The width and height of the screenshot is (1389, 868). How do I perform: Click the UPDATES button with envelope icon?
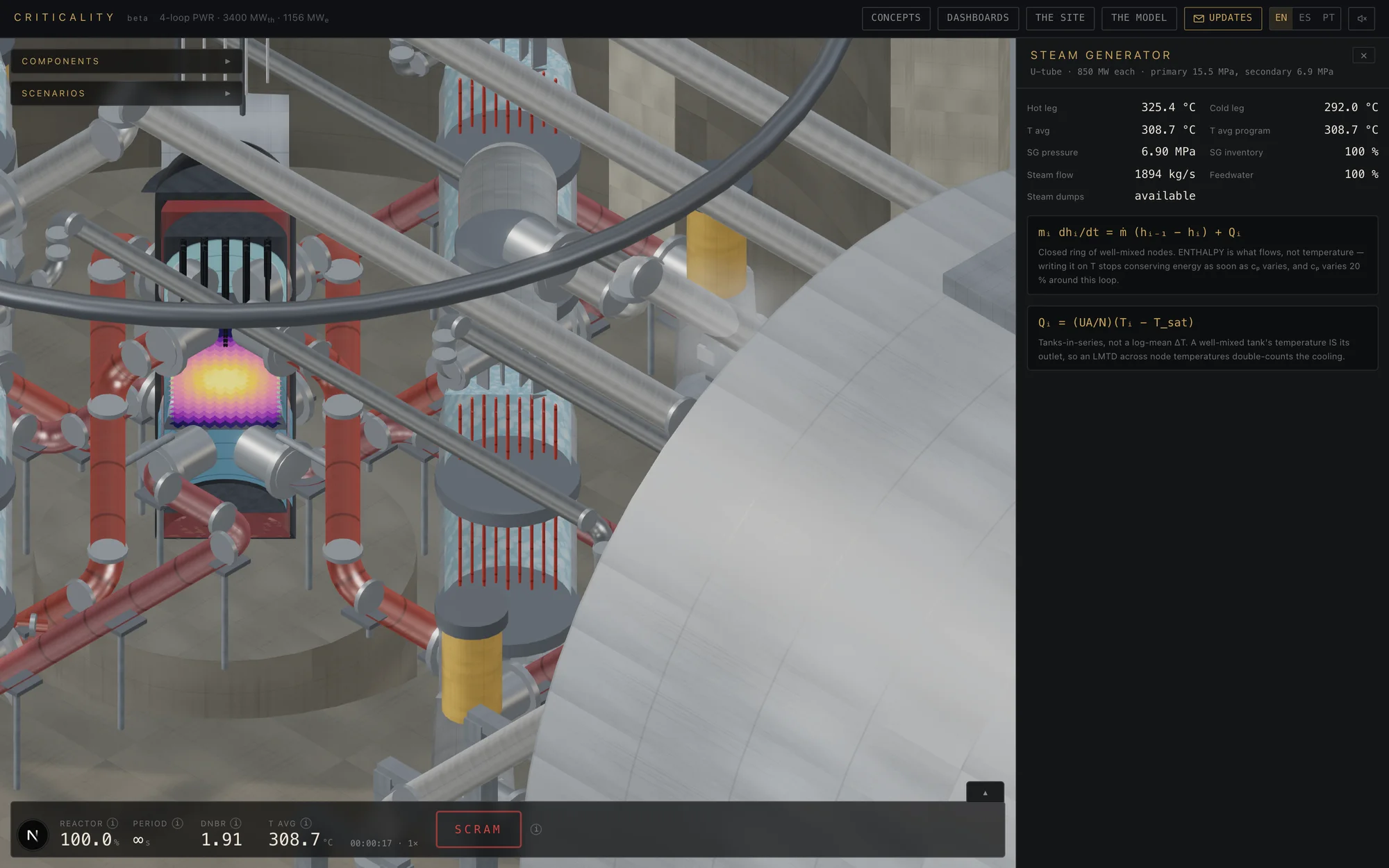1223,18
